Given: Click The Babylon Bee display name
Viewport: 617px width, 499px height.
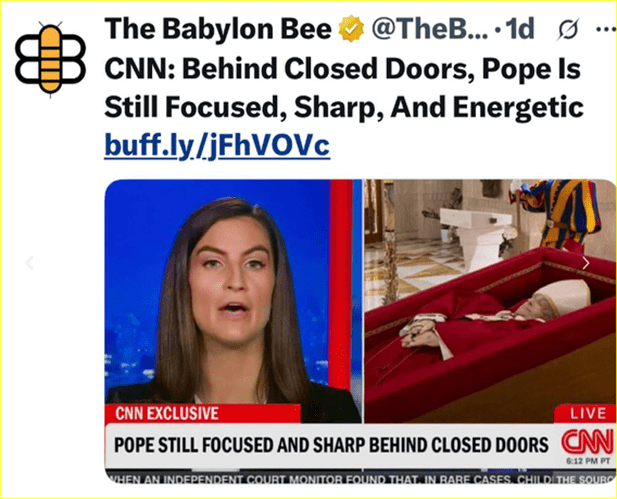Looking at the screenshot, I should tap(218, 29).
